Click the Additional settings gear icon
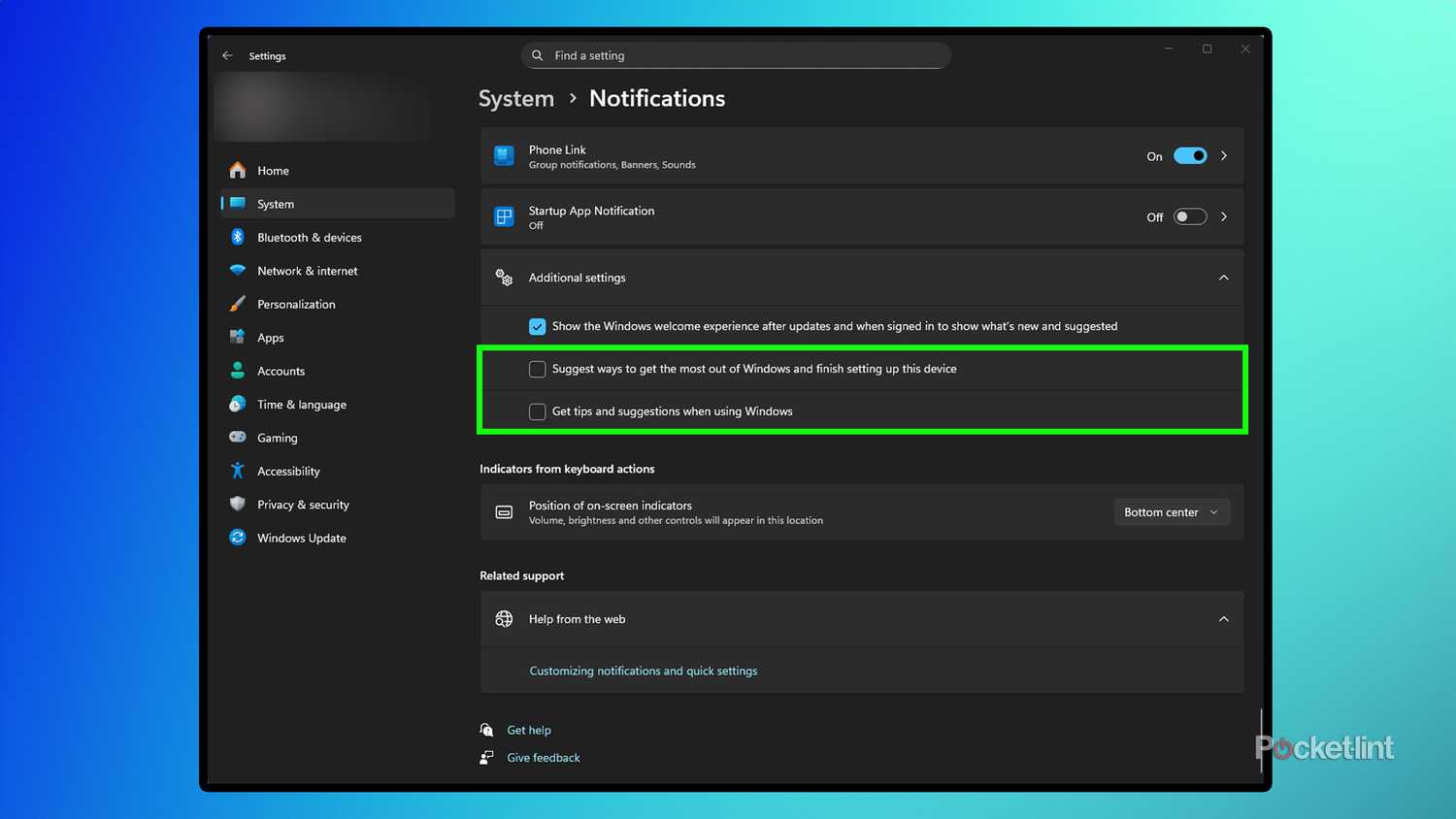 (x=504, y=278)
